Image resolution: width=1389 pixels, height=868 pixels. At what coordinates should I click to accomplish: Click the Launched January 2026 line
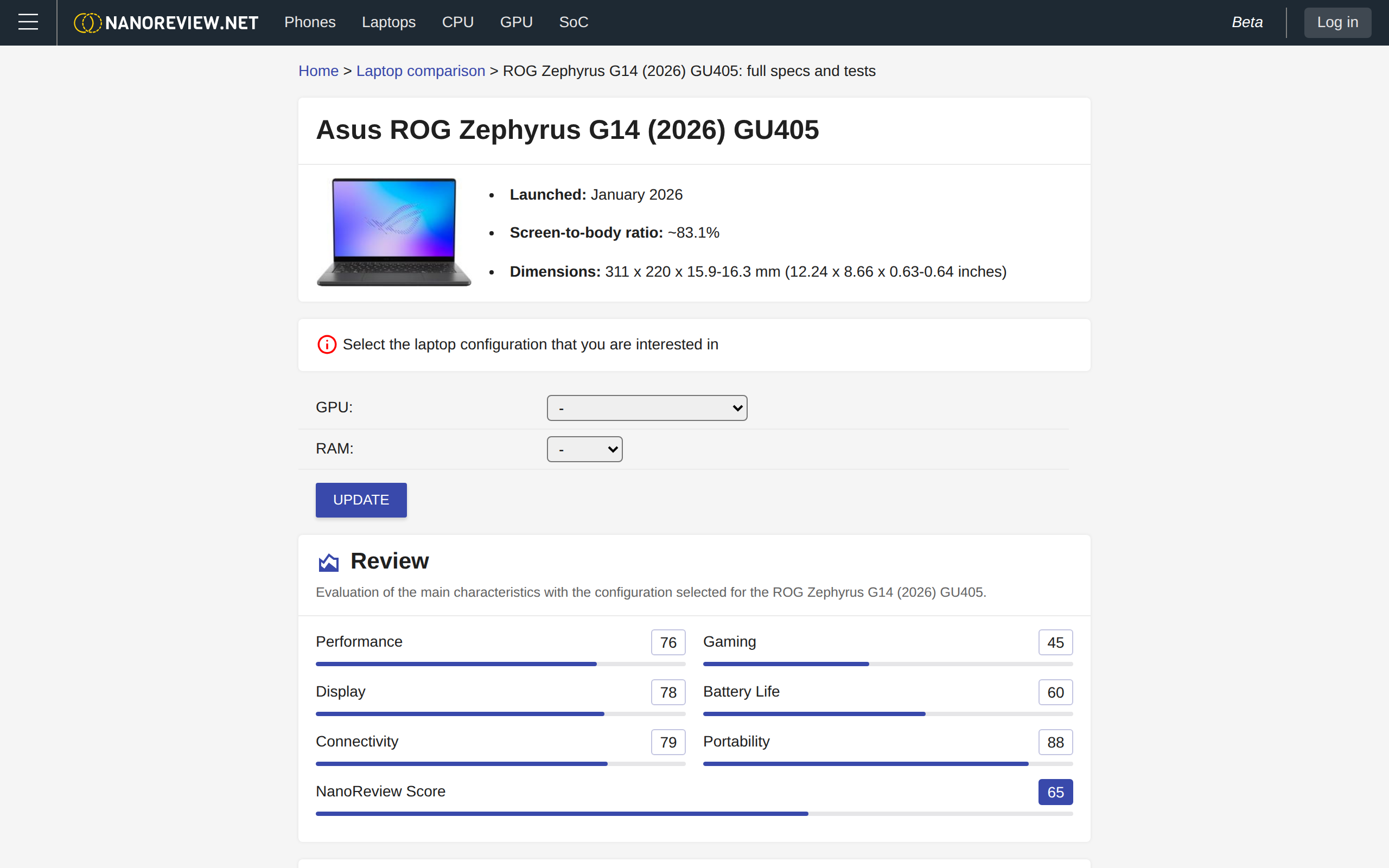(596, 195)
